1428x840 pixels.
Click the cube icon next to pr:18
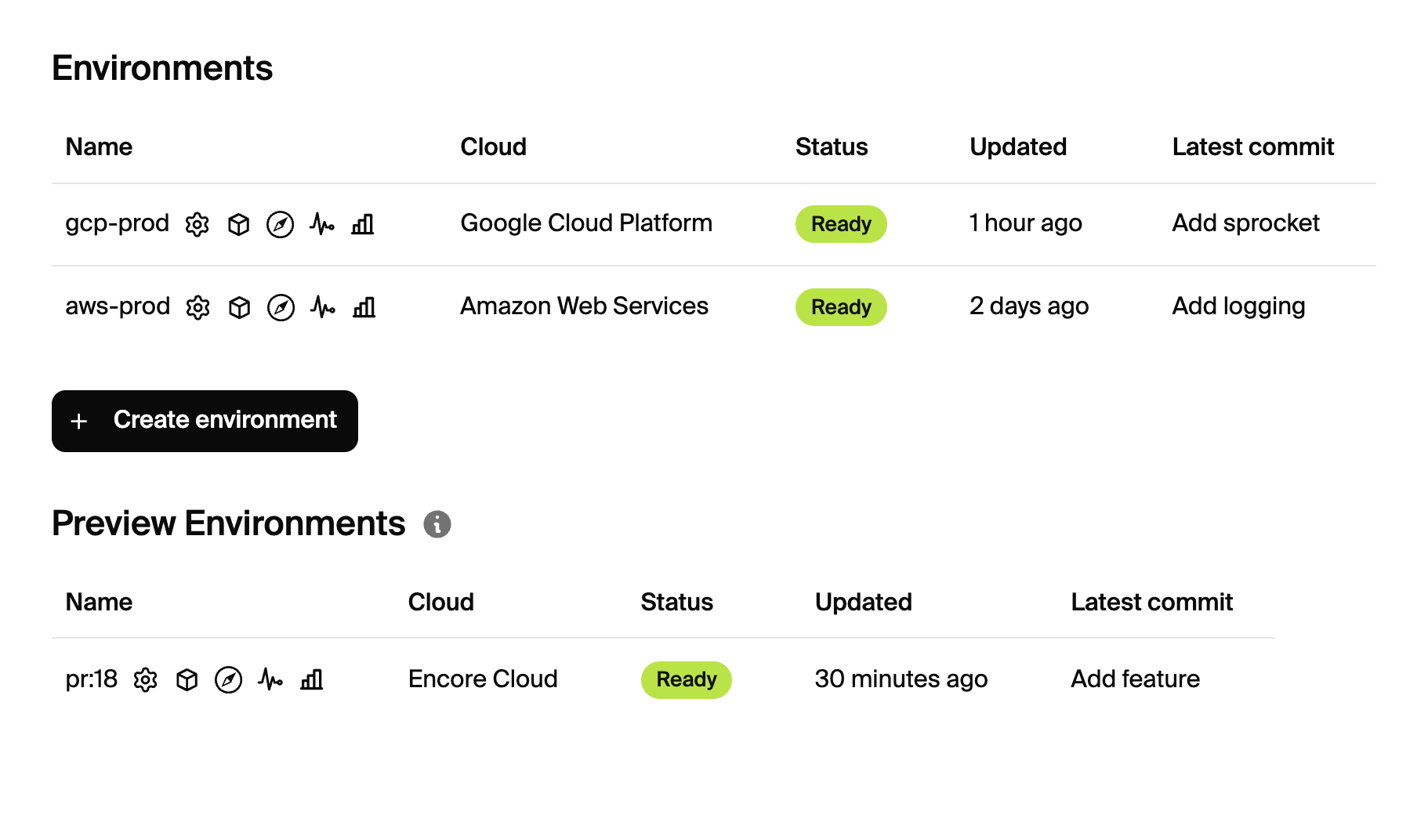[x=187, y=680]
